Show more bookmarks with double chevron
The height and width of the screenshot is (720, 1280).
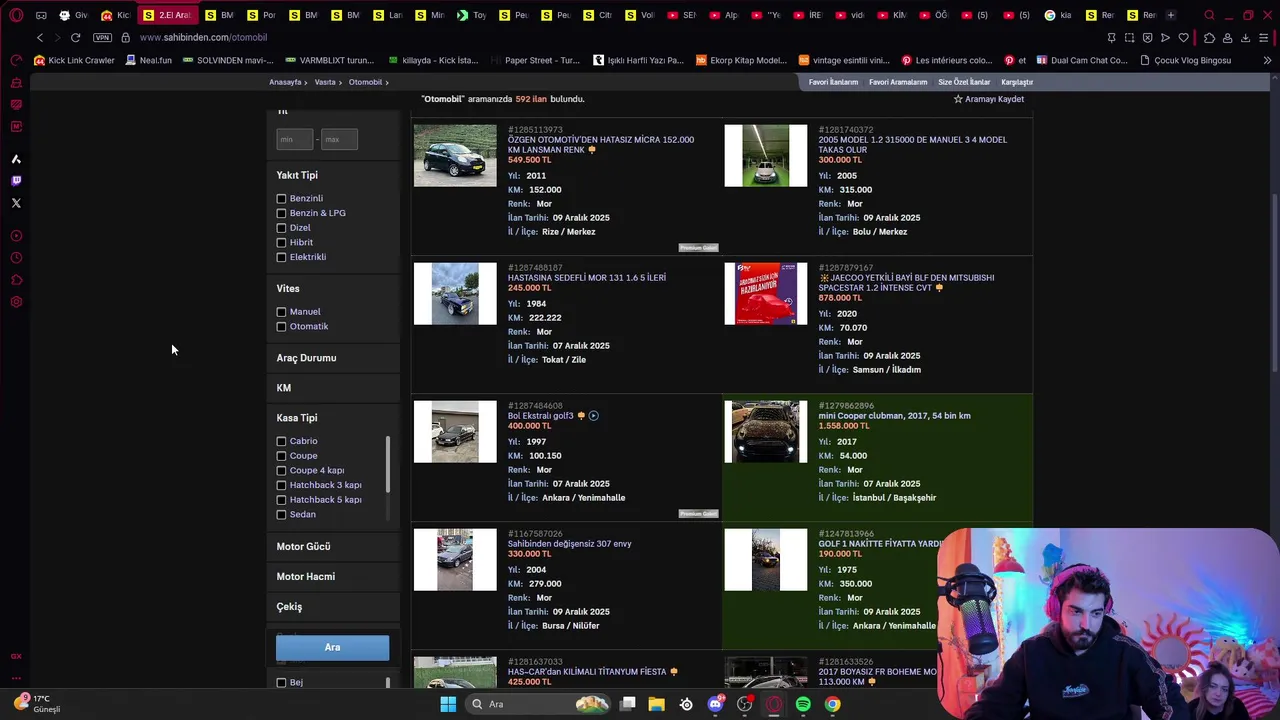pos(1267,60)
